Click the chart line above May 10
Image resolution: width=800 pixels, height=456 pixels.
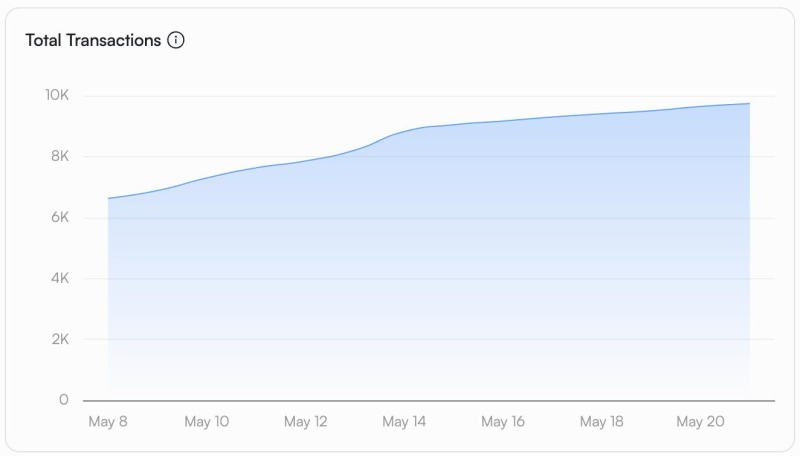(x=207, y=177)
